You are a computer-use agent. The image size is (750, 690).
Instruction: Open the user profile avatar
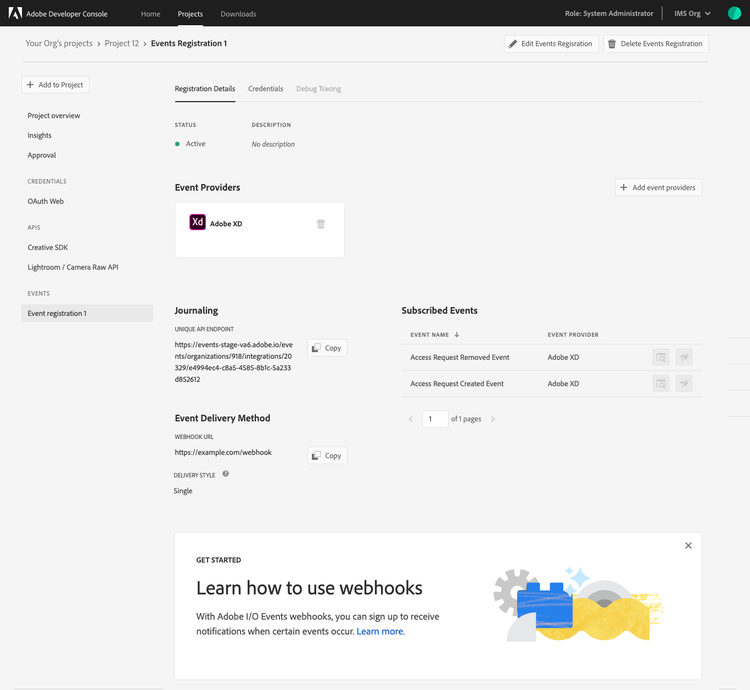click(x=734, y=13)
